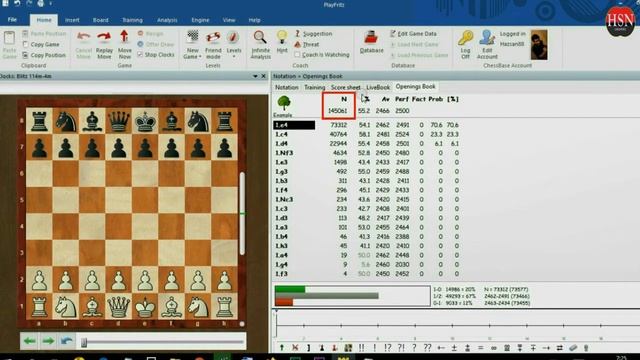Click the Threat button
Screen dimensions: 640x360
[x=307, y=44]
